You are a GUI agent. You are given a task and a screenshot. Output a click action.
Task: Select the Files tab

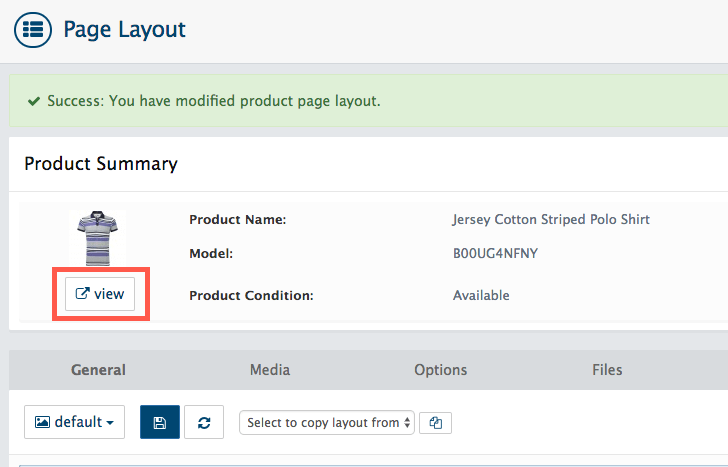(607, 370)
